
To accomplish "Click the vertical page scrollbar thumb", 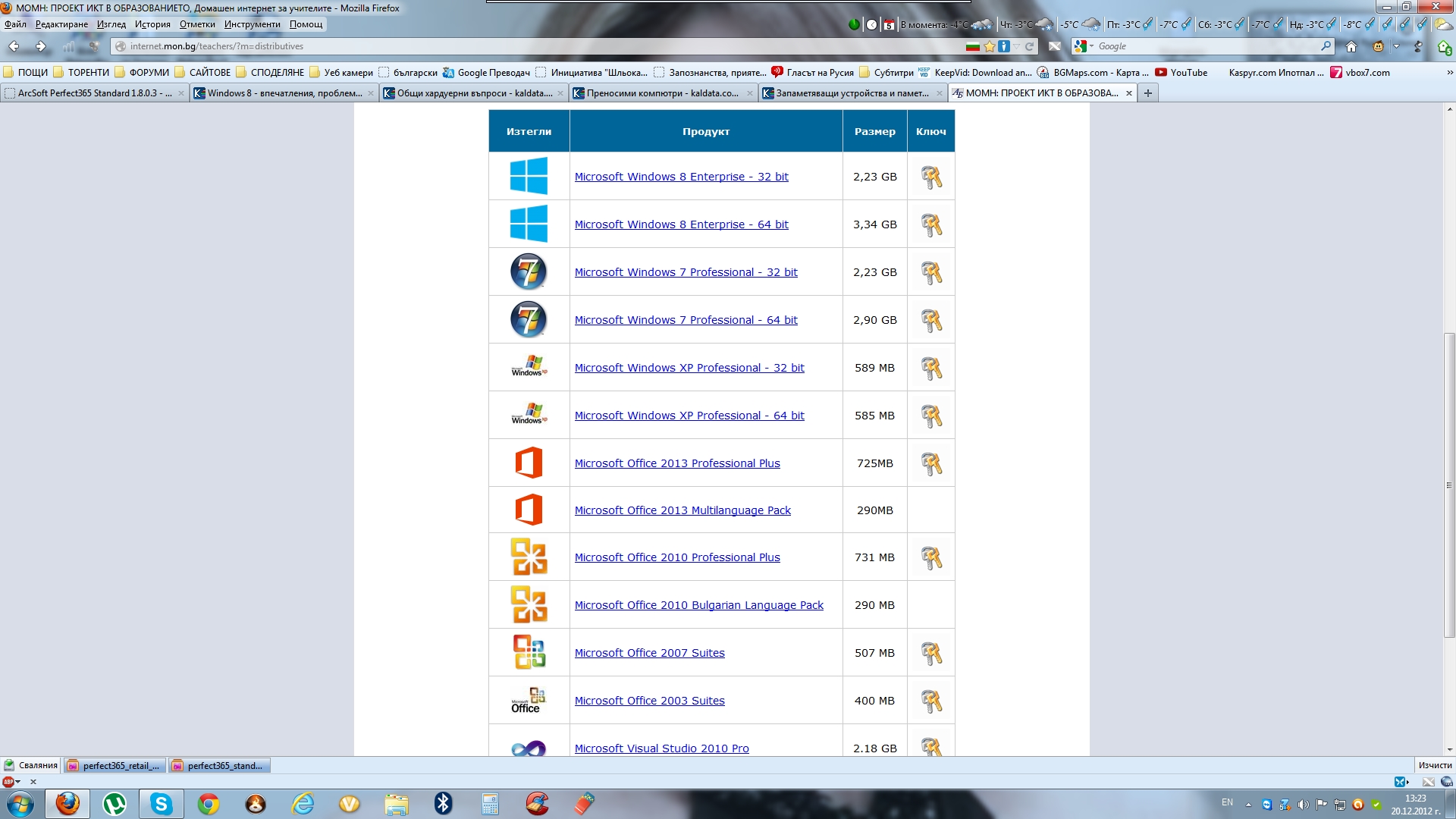I will click(1449, 485).
